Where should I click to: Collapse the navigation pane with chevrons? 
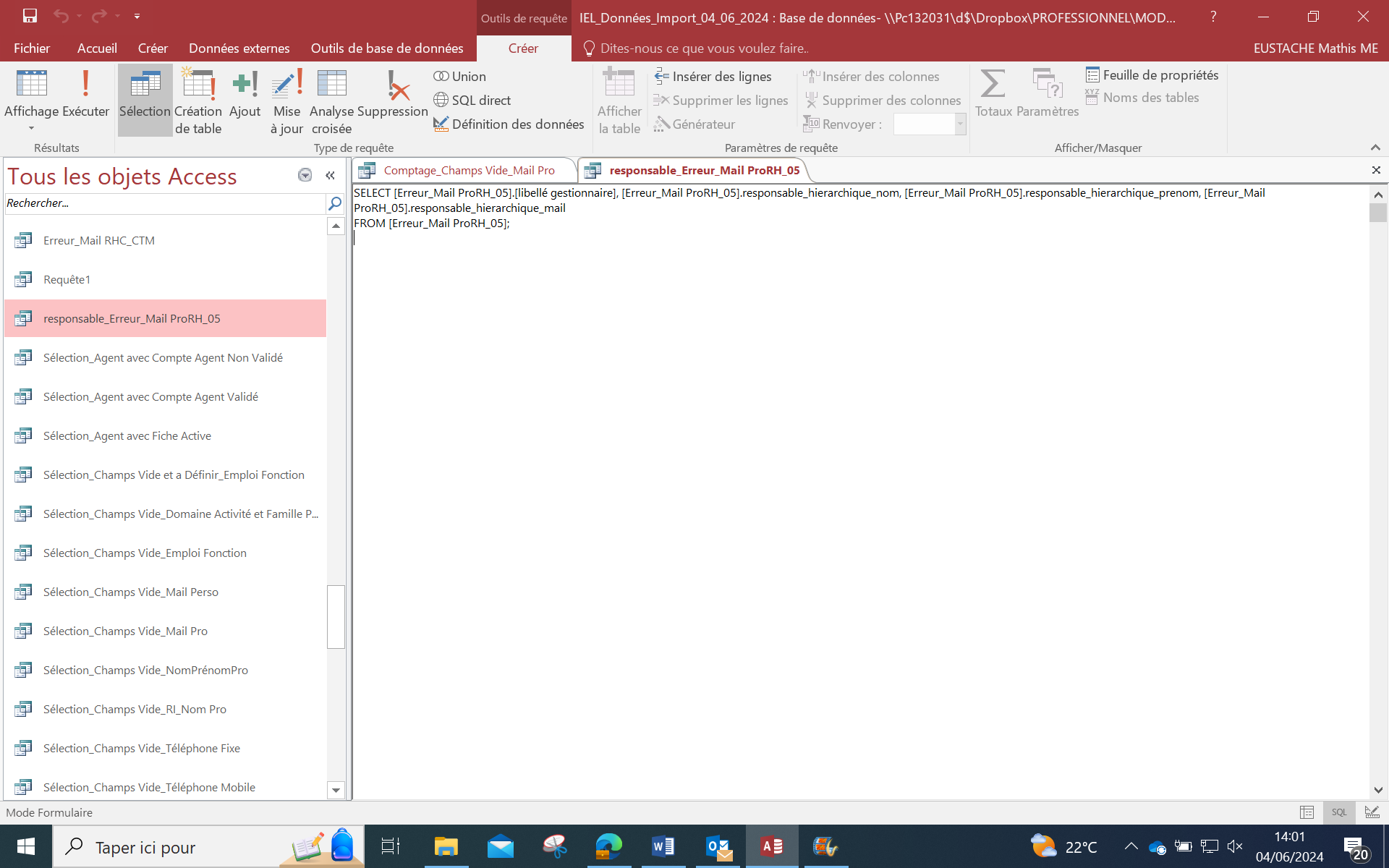click(x=331, y=175)
